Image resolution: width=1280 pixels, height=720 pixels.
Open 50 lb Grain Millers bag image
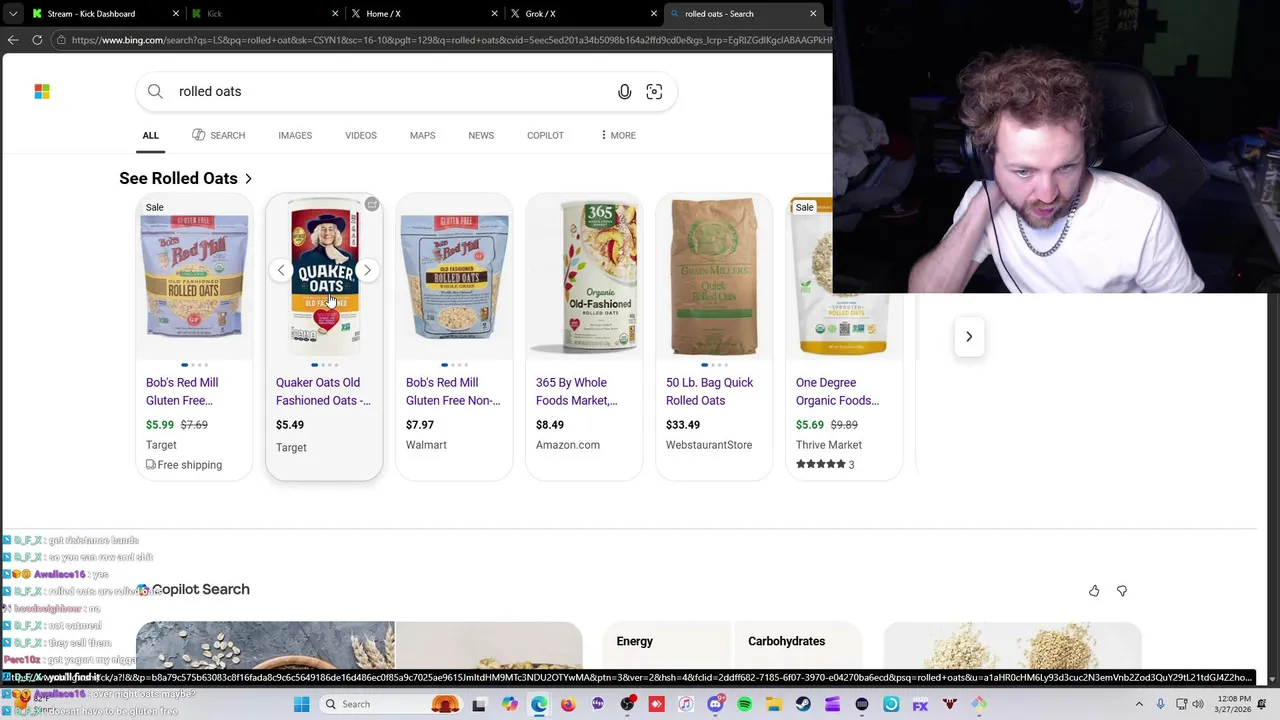714,277
